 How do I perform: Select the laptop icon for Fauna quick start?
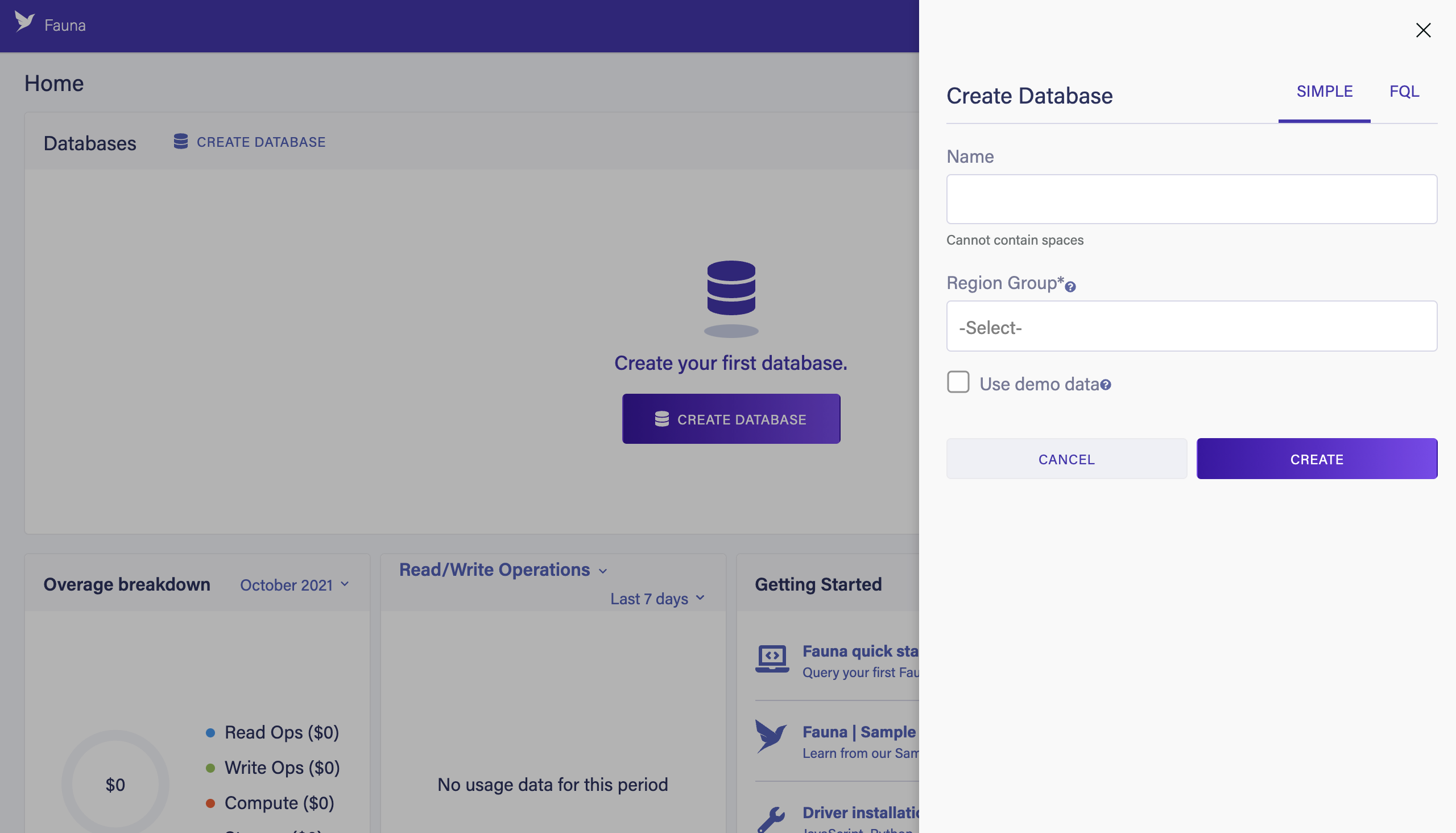(771, 658)
